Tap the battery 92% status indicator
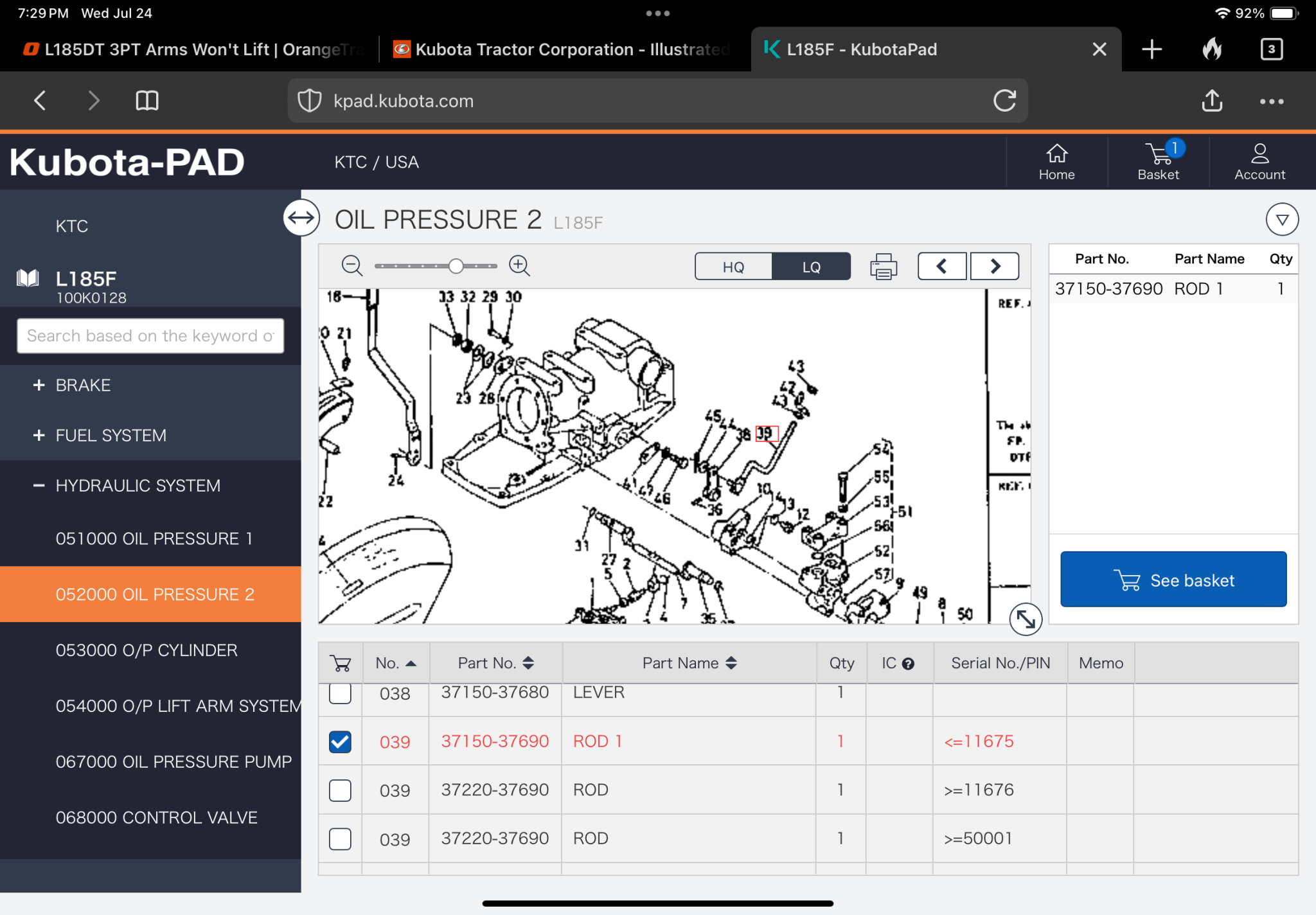The width and height of the screenshot is (1316, 915). [x=1266, y=13]
